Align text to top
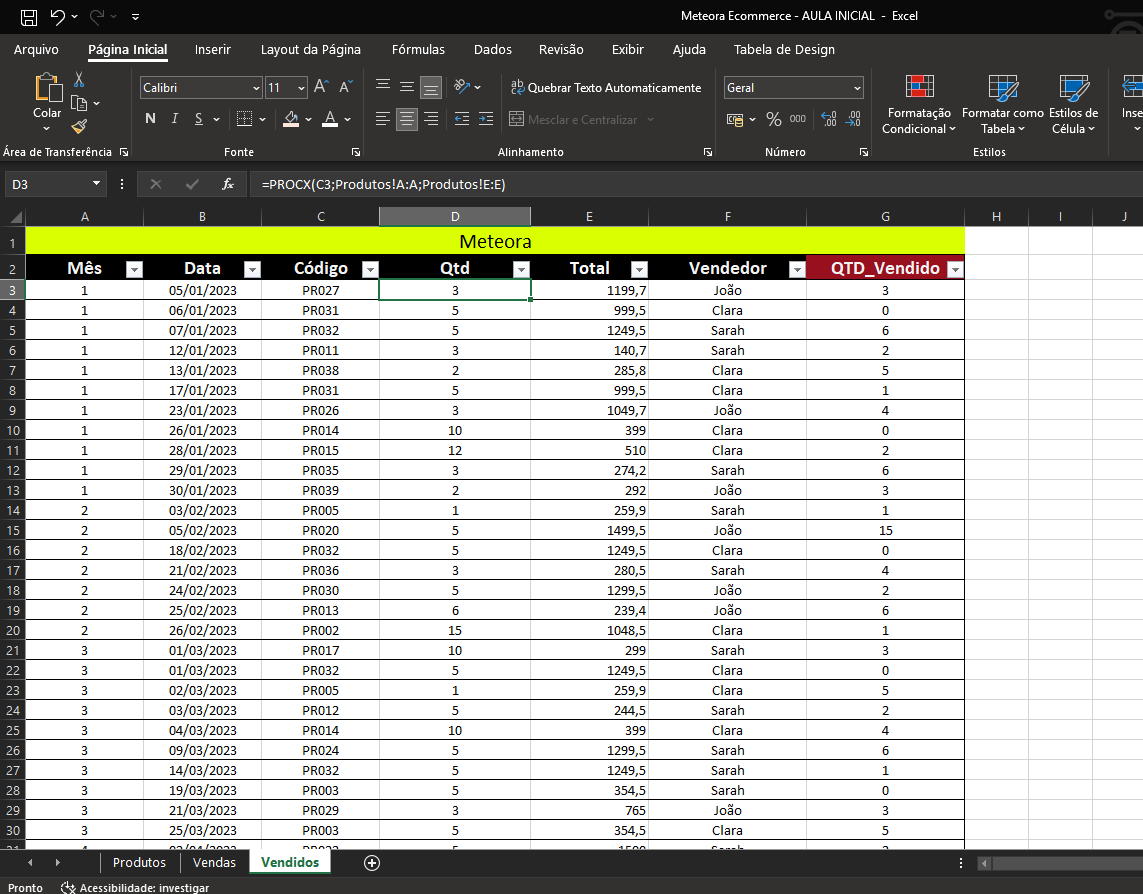This screenshot has width=1143, height=894. tap(383, 87)
